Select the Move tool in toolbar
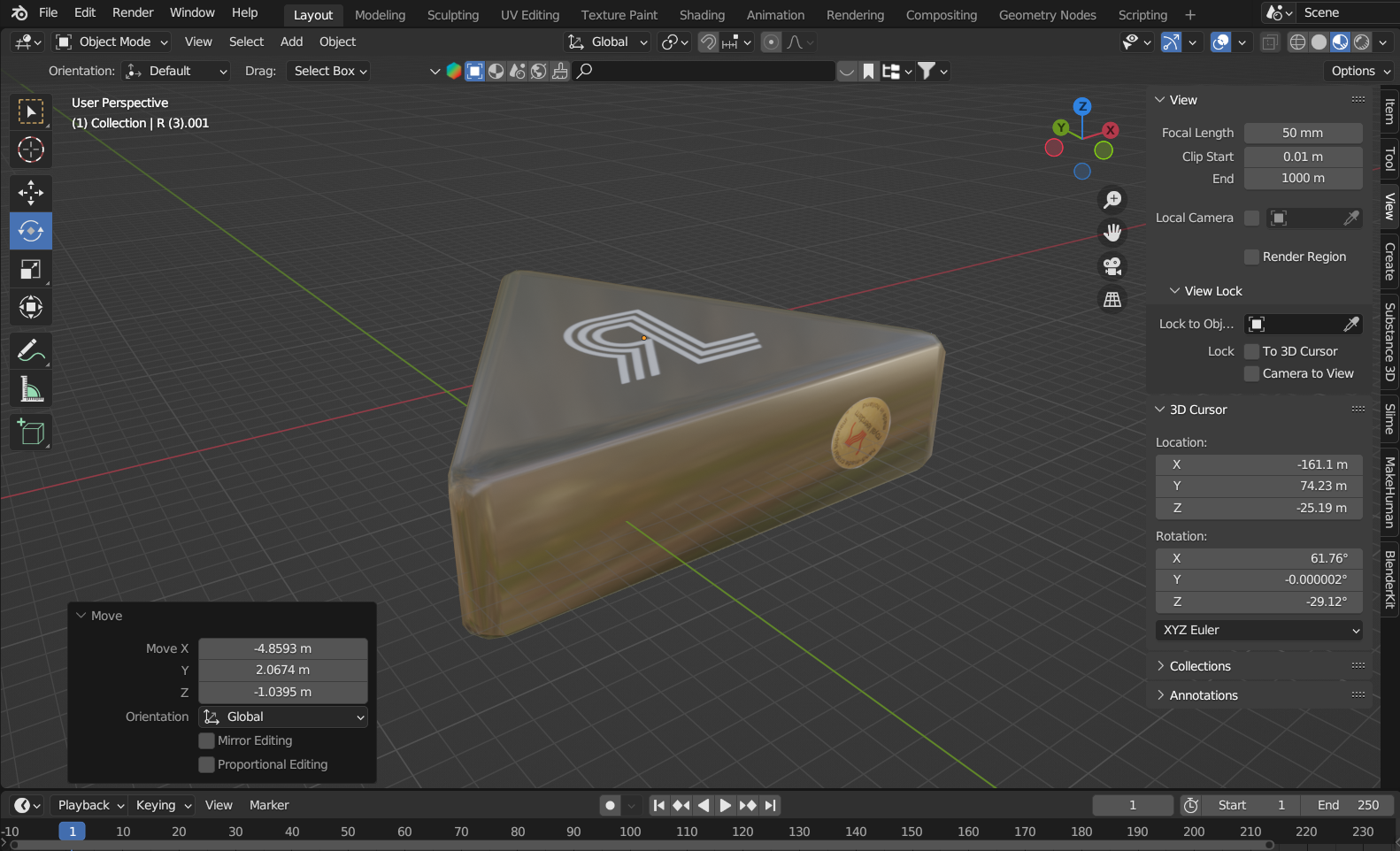Screen dimensions: 1400x851 (x=31, y=193)
